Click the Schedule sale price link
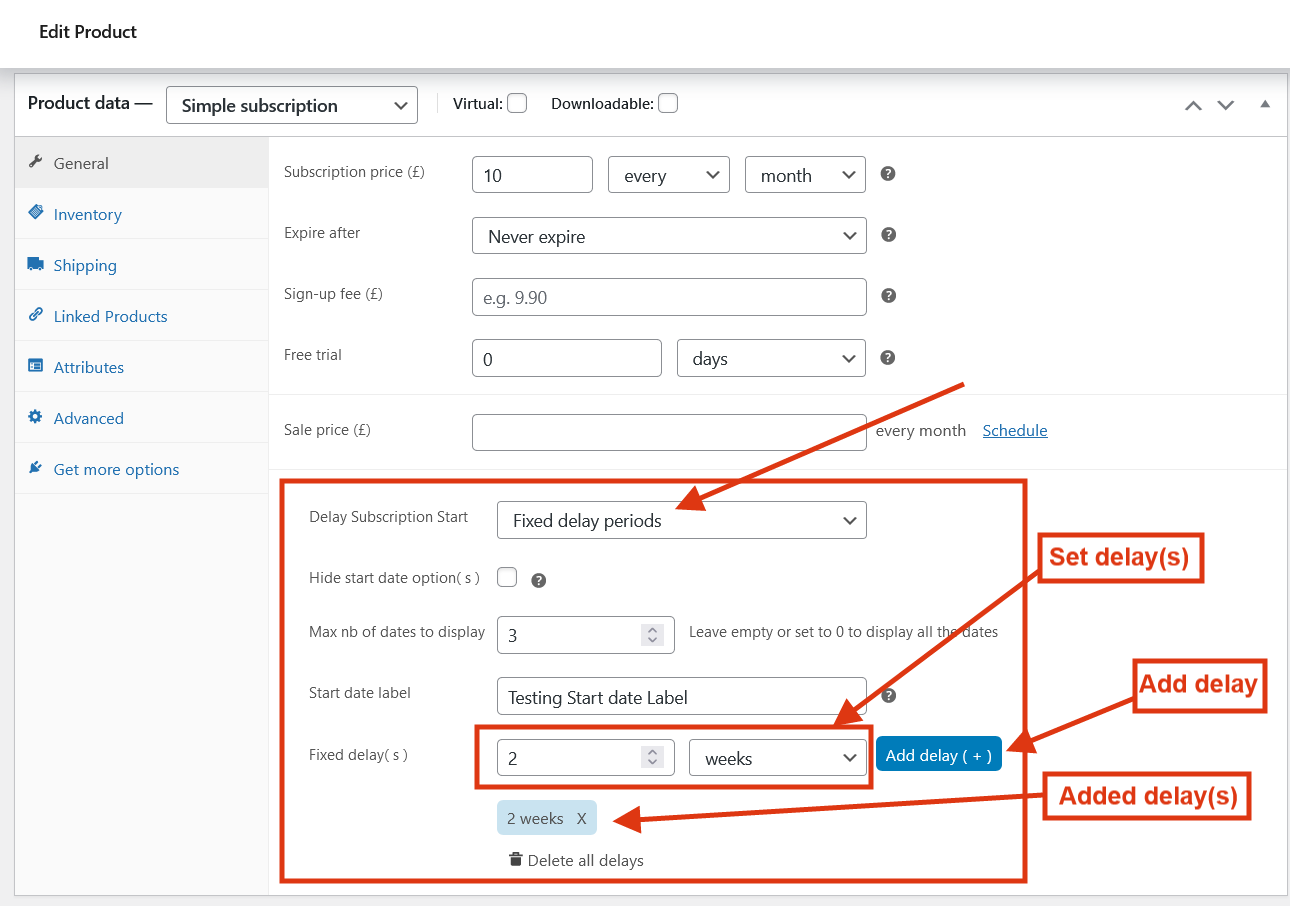 tap(1014, 430)
